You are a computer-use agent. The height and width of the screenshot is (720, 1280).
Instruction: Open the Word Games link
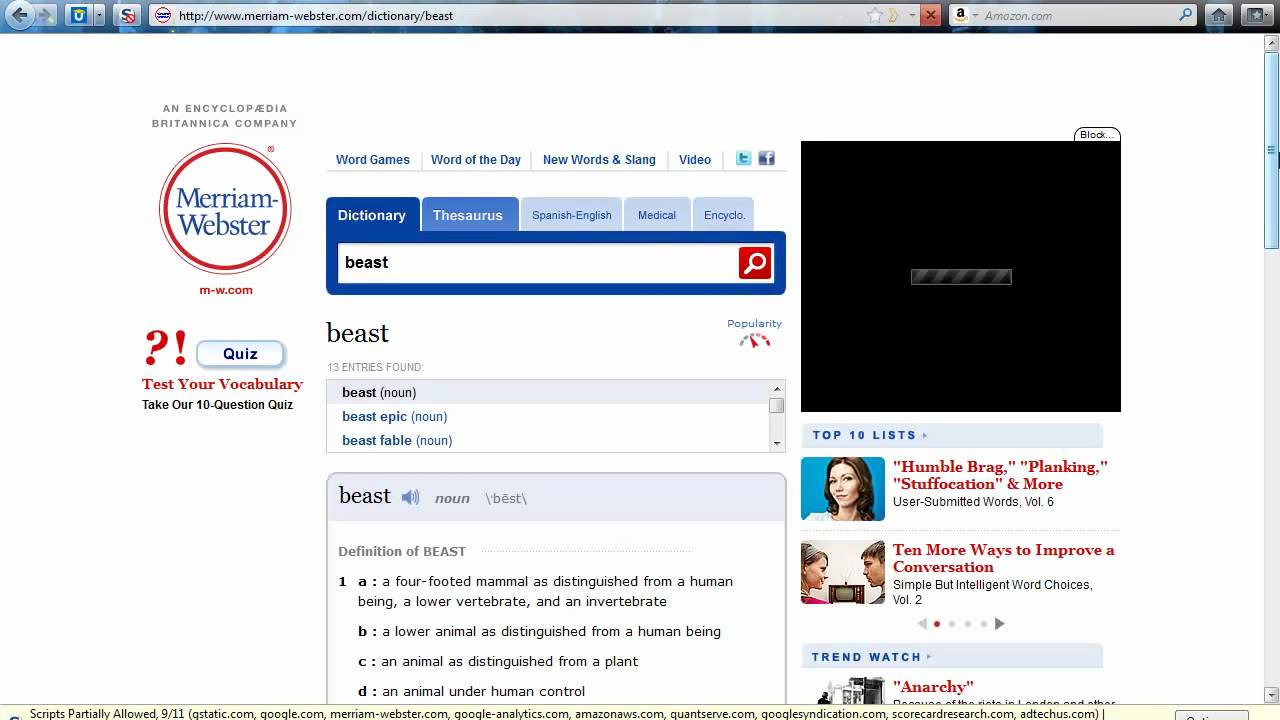[373, 160]
